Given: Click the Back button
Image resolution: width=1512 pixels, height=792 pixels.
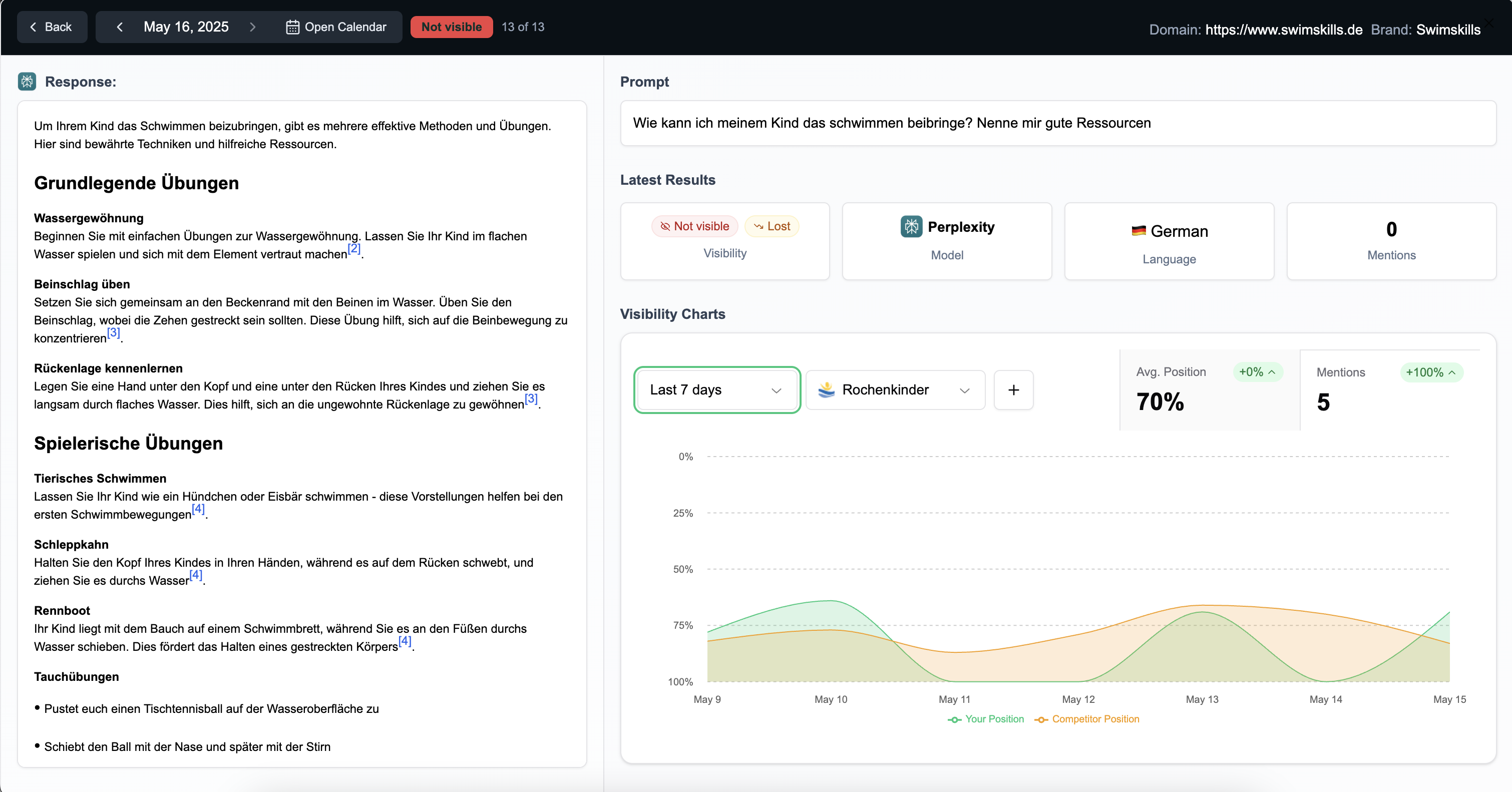Looking at the screenshot, I should point(52,27).
